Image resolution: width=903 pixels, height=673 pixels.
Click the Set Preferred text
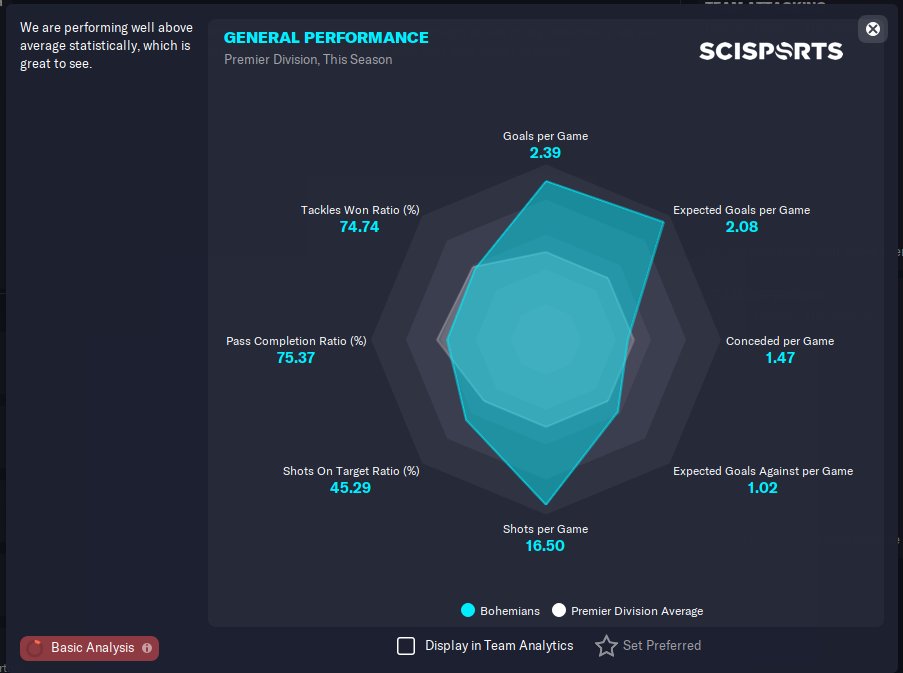click(662, 645)
